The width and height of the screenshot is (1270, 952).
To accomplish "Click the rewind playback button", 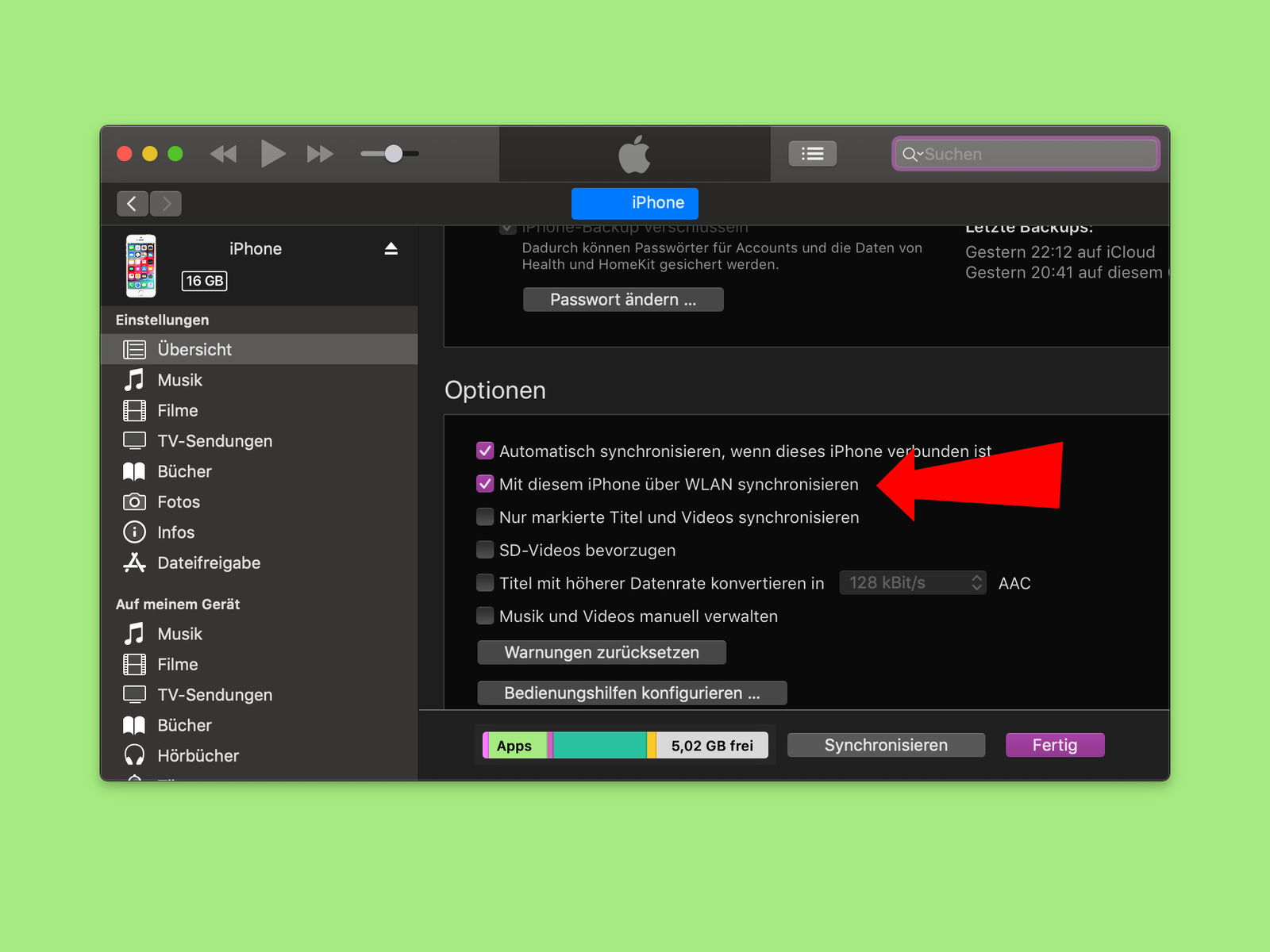I will 223,154.
